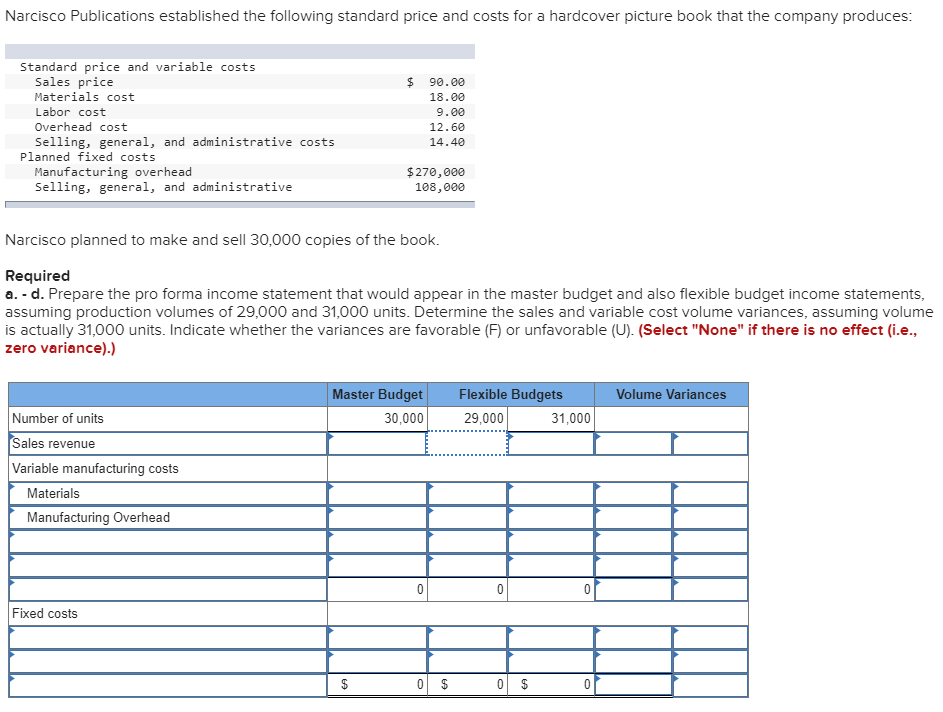Image resolution: width=943 pixels, height=712 pixels.
Task: Select the Materials Master Budget input cell
Action: click(x=377, y=493)
